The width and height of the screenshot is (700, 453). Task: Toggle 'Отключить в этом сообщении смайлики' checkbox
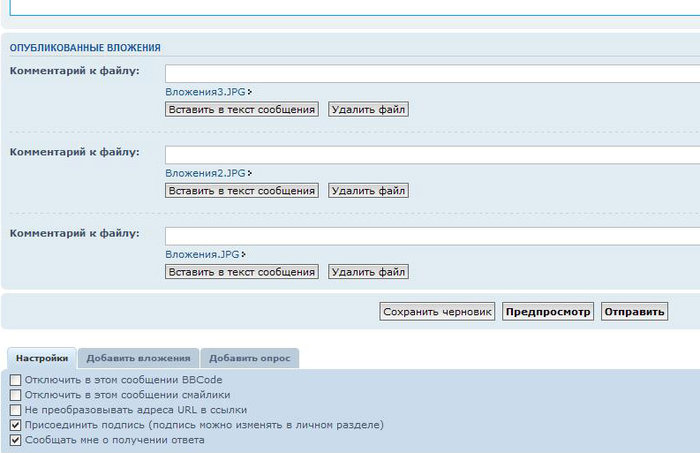(15, 395)
